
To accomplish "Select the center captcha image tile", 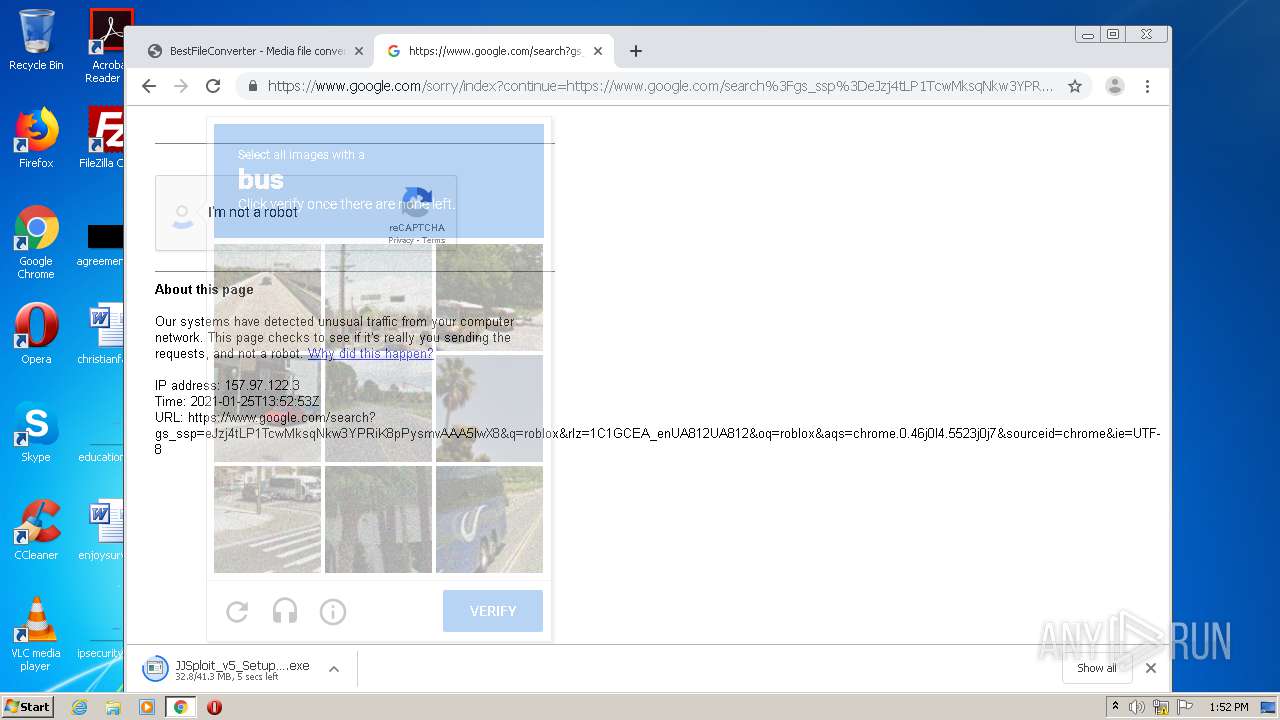I will pos(378,408).
